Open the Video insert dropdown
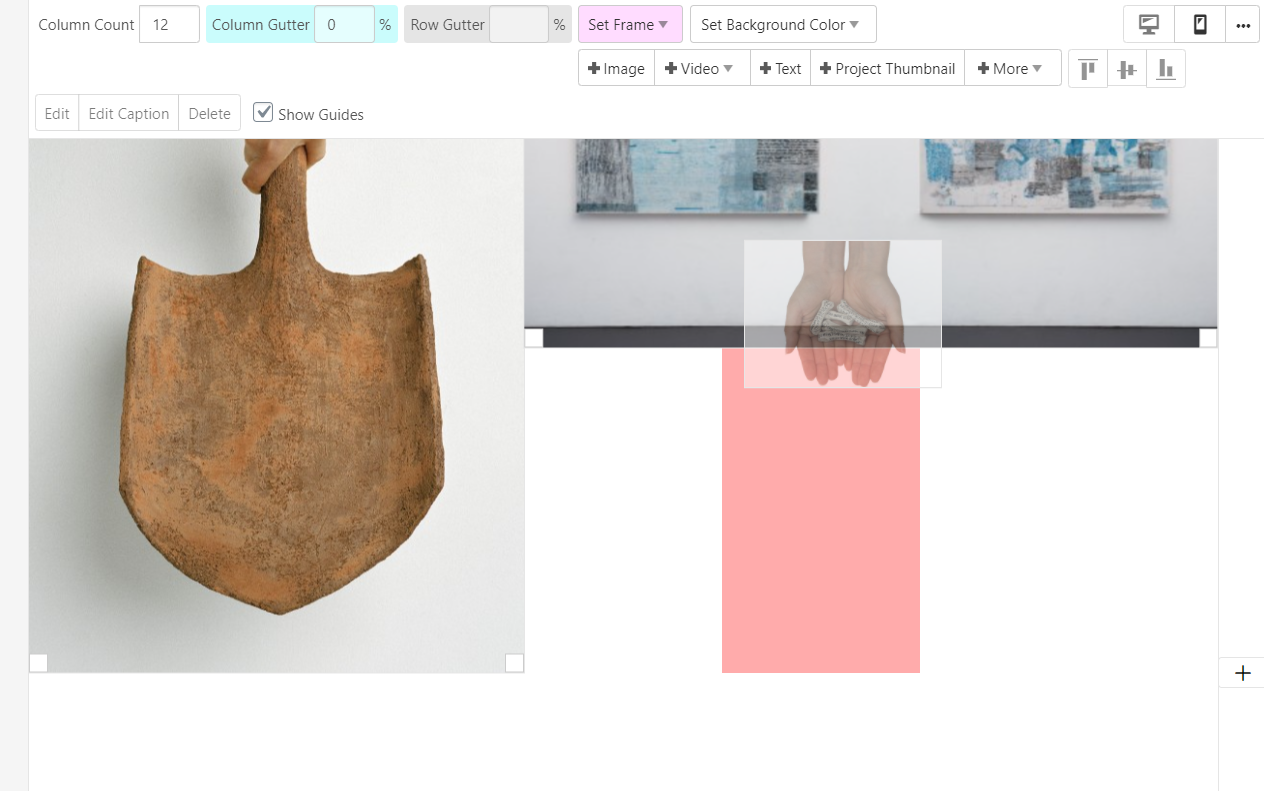 point(701,69)
